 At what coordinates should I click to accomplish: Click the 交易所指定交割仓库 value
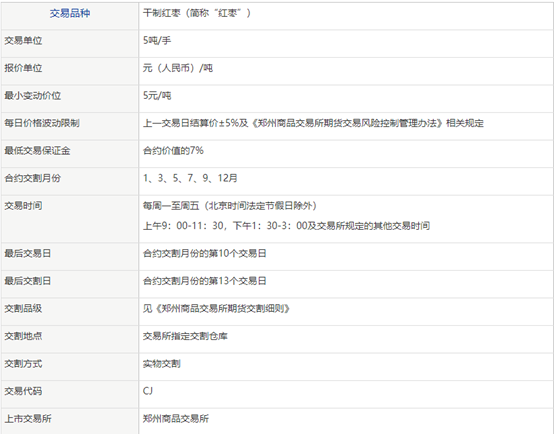pos(185,336)
